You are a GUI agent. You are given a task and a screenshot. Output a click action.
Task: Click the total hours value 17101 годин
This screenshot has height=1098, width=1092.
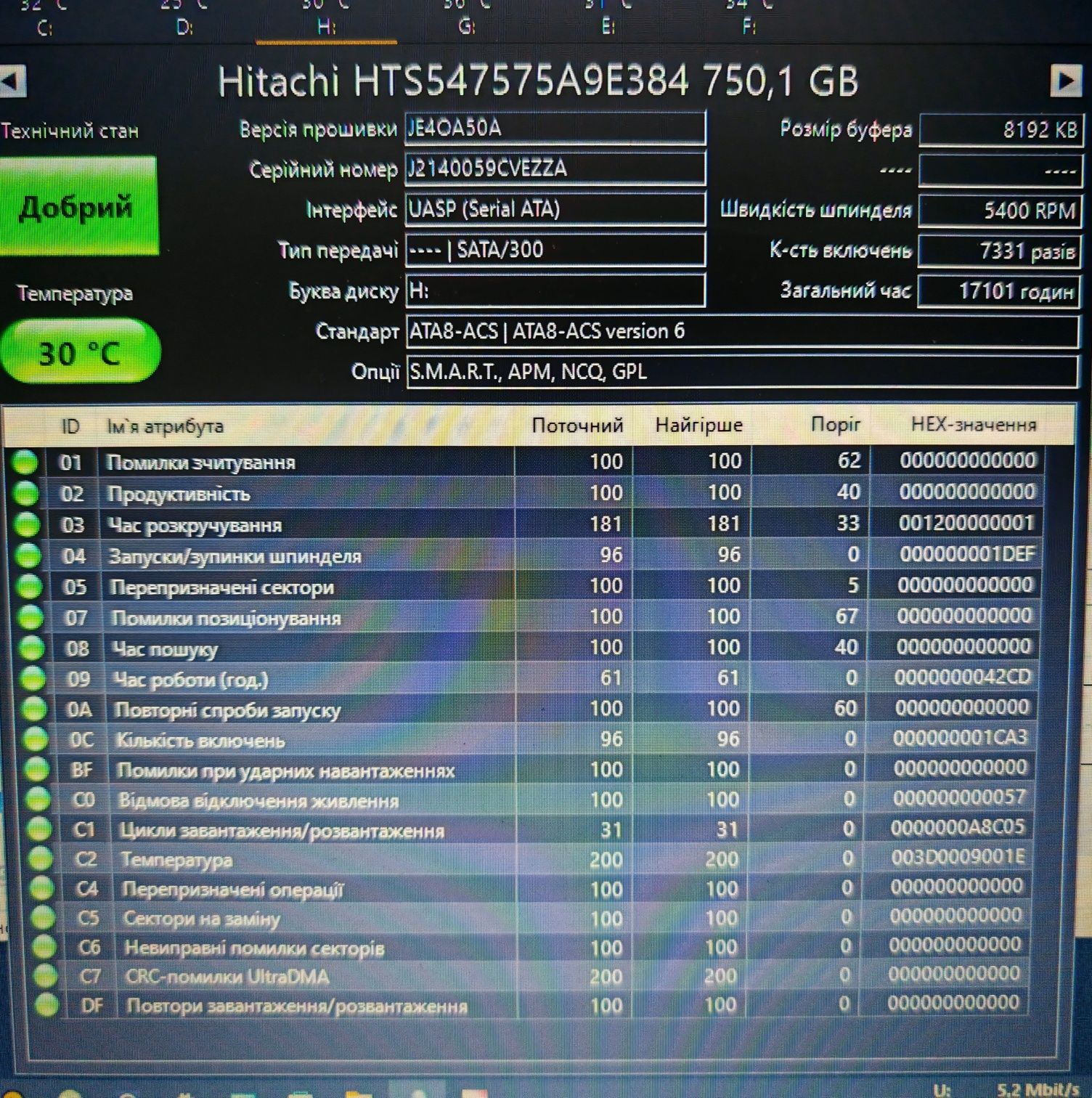998,292
